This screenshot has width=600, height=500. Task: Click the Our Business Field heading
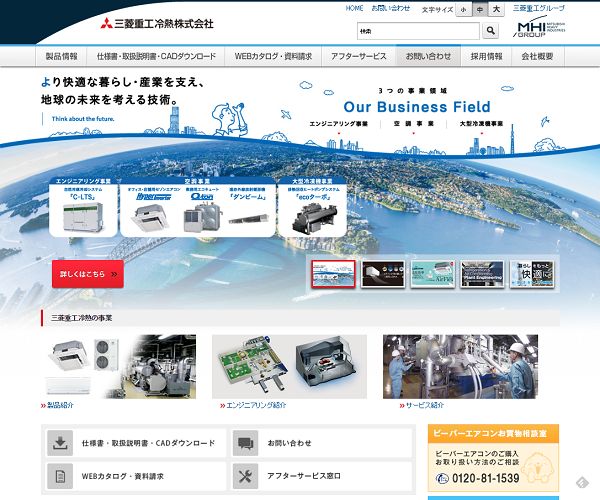point(417,107)
